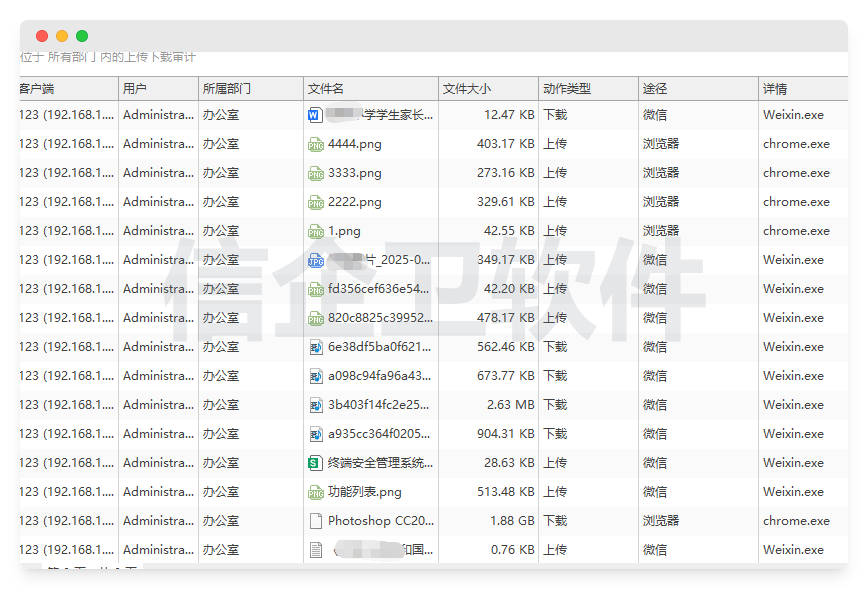Click the file icon for a935cc364f0205
The image size is (868, 589).
(x=315, y=434)
